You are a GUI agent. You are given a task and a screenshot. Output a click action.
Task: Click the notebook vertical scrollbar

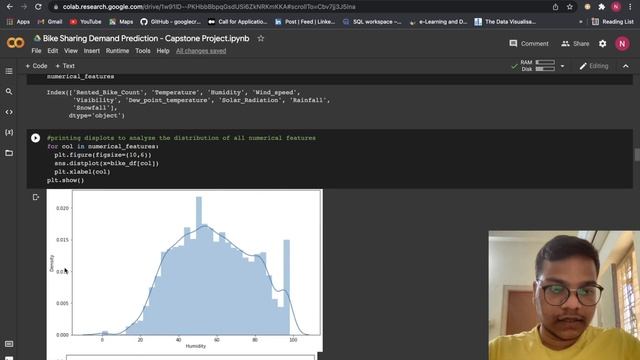pyautogui.click(x=637, y=155)
